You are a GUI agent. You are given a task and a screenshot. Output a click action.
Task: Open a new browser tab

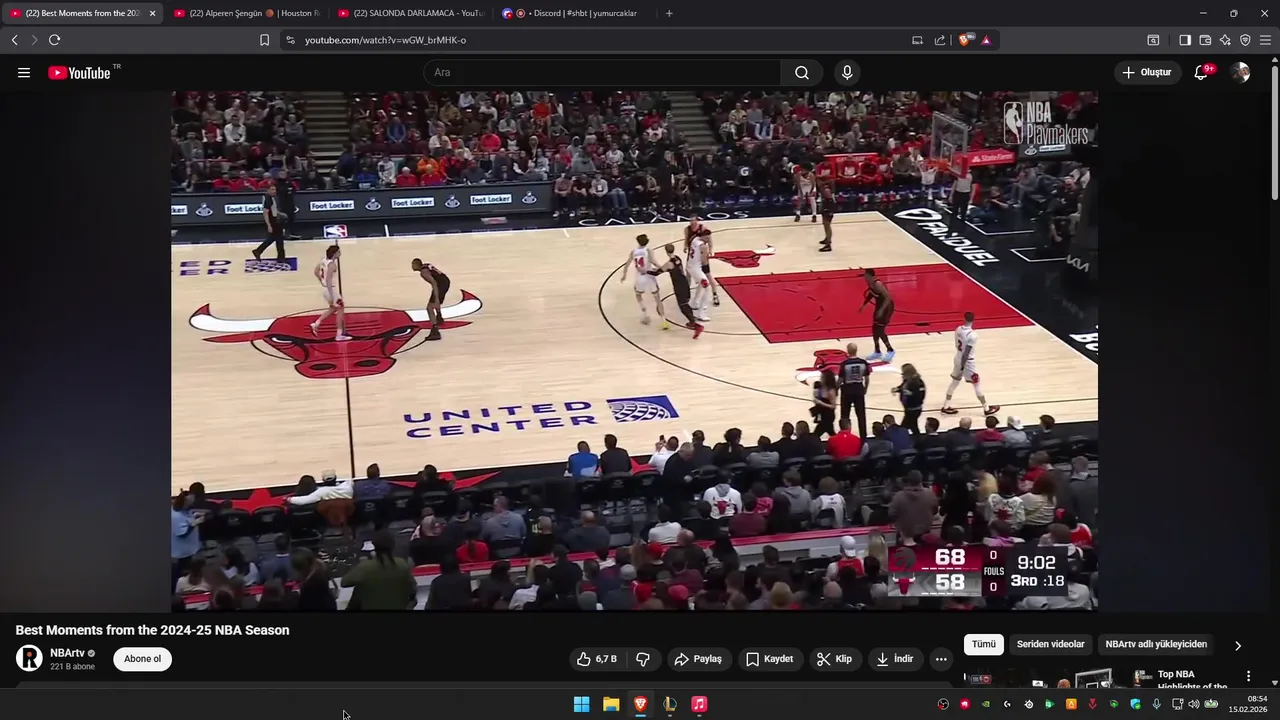pos(669,13)
